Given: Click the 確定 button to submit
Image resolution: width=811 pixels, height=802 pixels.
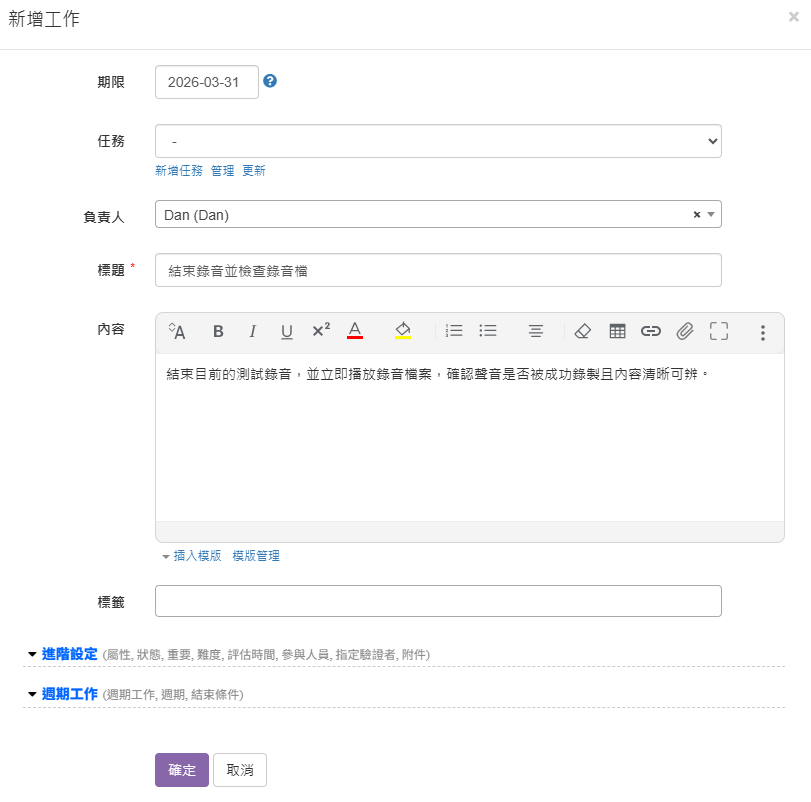Looking at the screenshot, I should click(x=182, y=770).
